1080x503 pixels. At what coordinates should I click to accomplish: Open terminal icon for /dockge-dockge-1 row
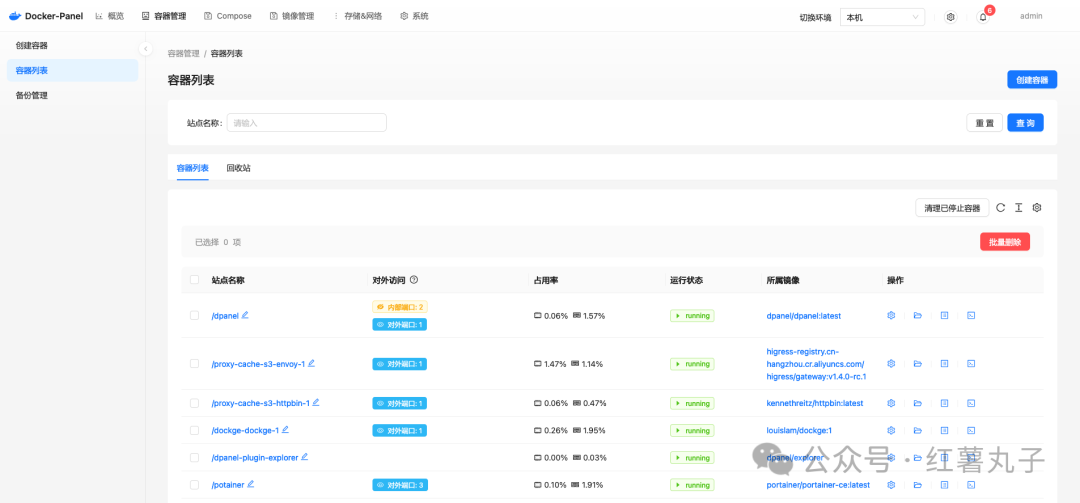tap(971, 430)
